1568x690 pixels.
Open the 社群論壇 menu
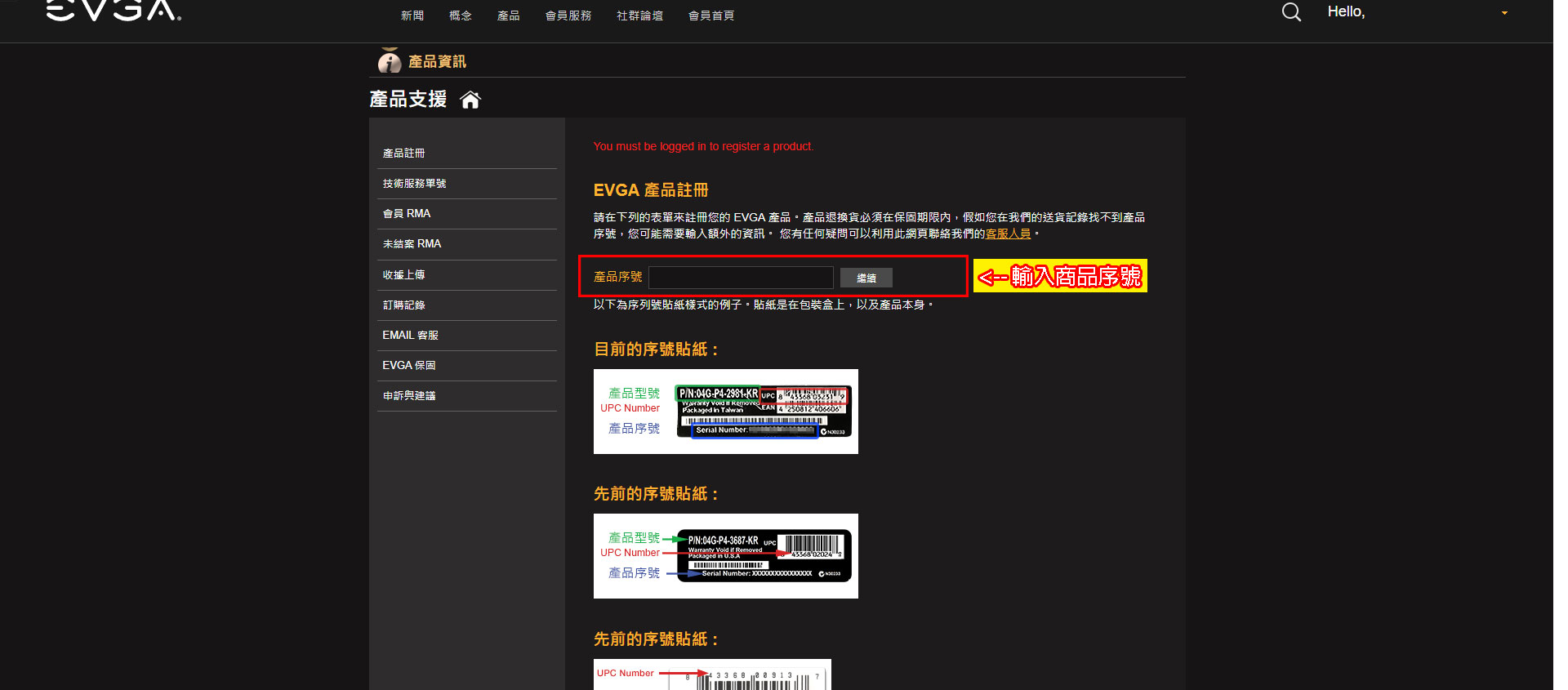[x=639, y=16]
